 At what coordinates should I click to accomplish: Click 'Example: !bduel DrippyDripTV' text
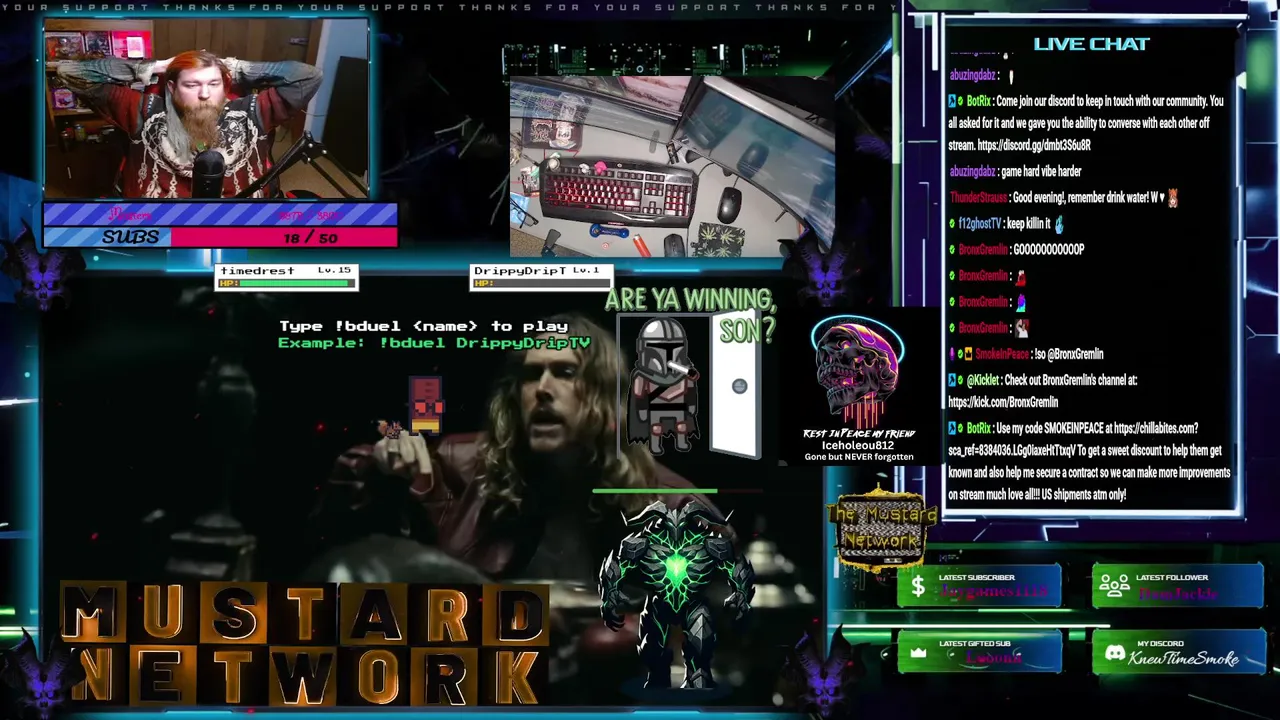[434, 343]
